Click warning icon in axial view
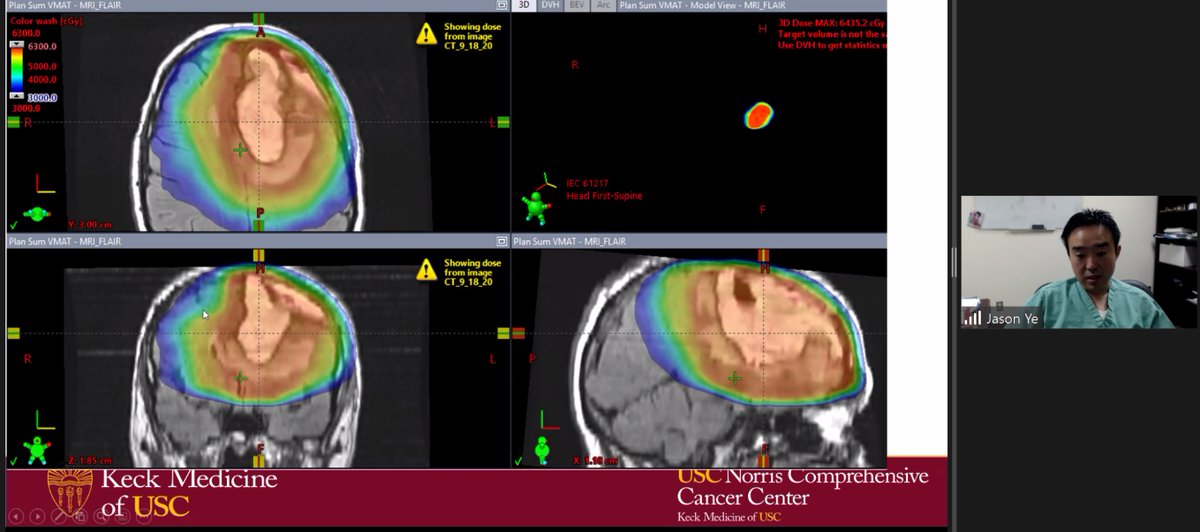The width and height of the screenshot is (1200, 532). 427,33
